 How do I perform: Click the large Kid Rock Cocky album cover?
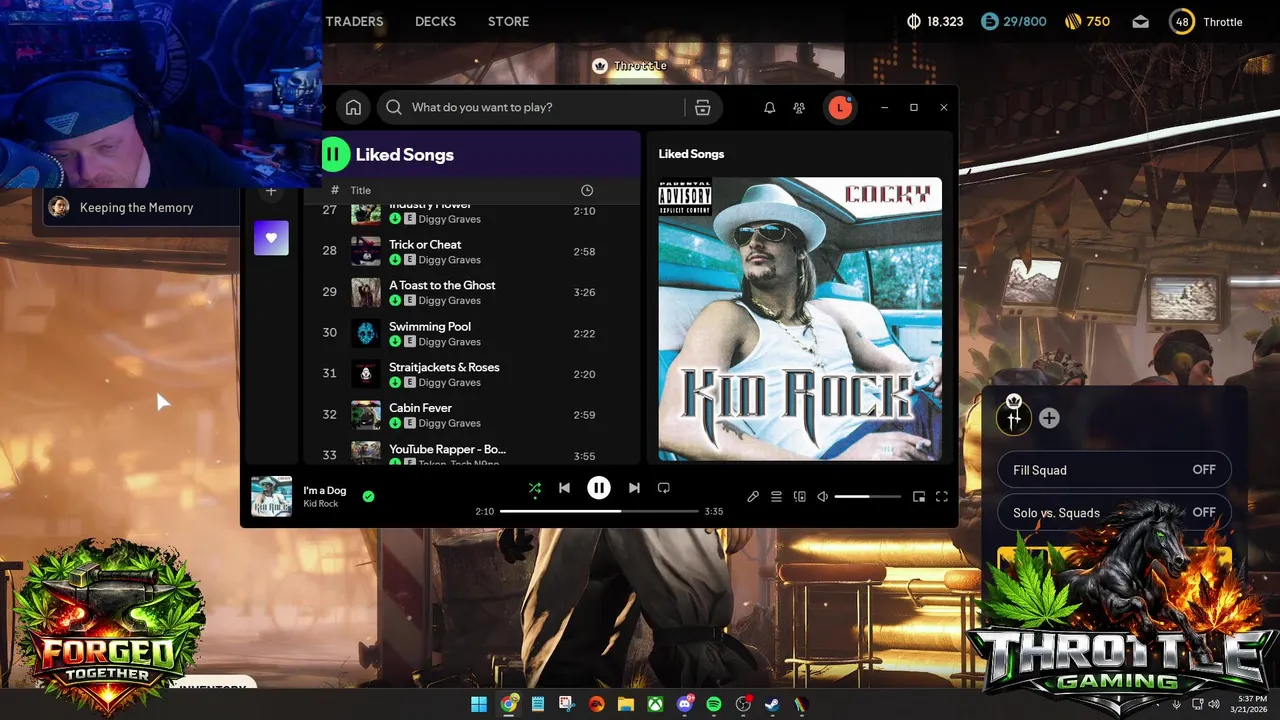pyautogui.click(x=800, y=319)
